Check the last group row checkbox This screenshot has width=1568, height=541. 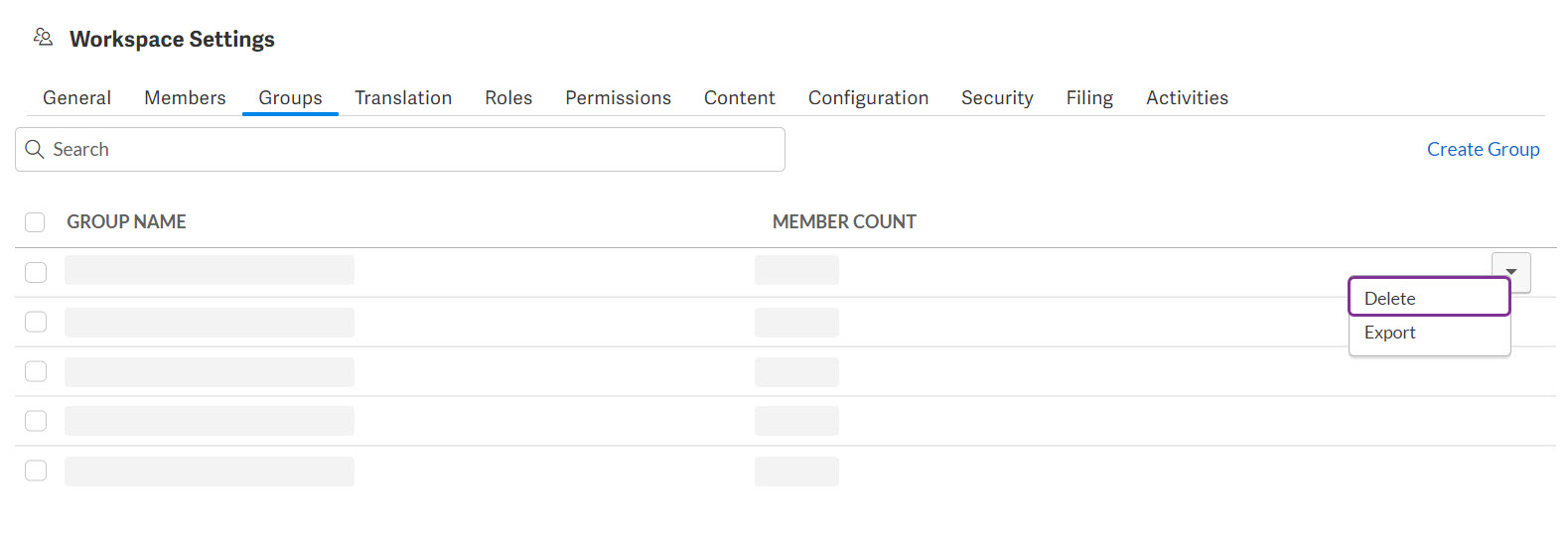click(x=36, y=471)
